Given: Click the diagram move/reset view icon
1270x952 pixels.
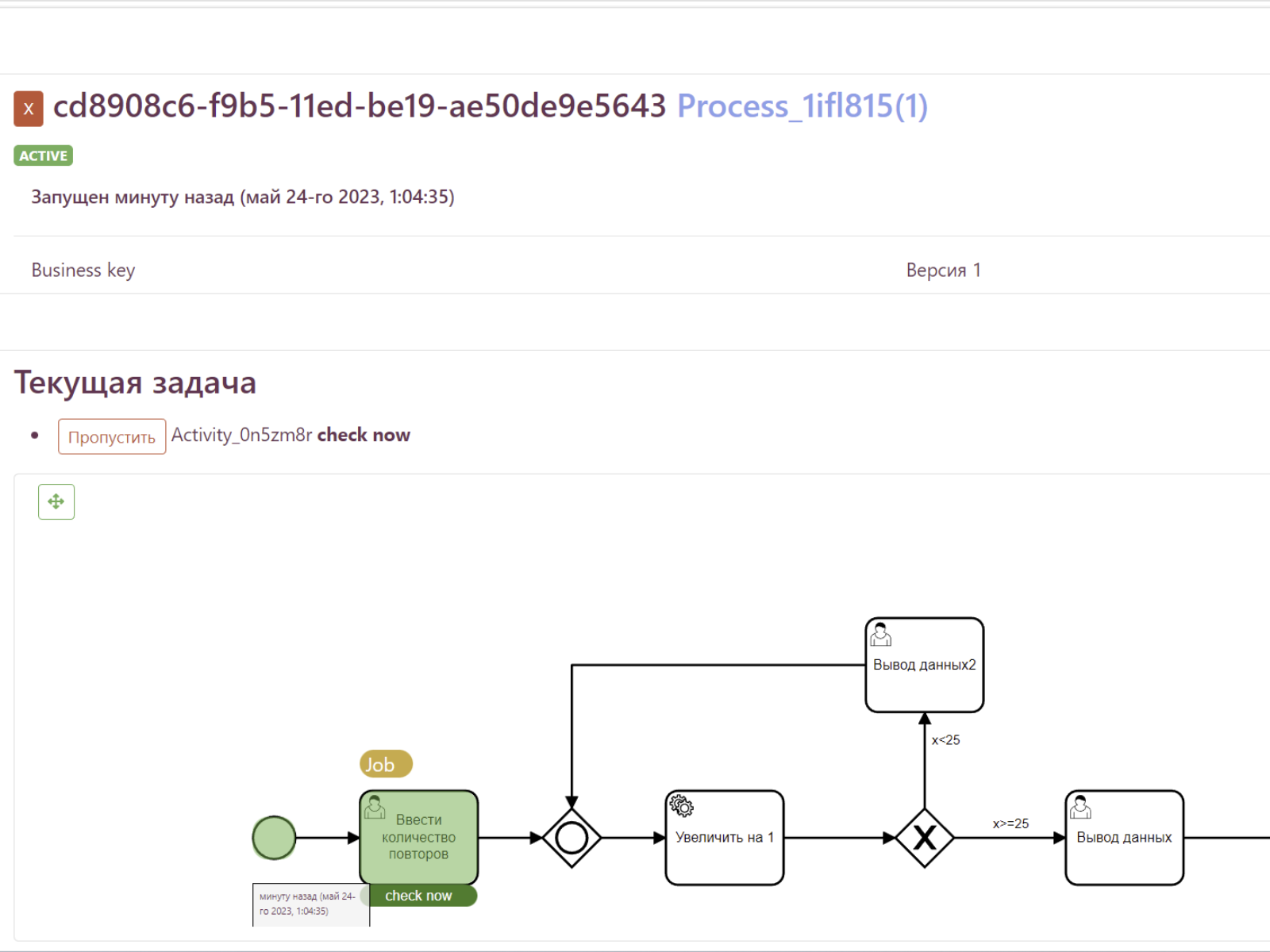Looking at the screenshot, I should tap(56, 501).
